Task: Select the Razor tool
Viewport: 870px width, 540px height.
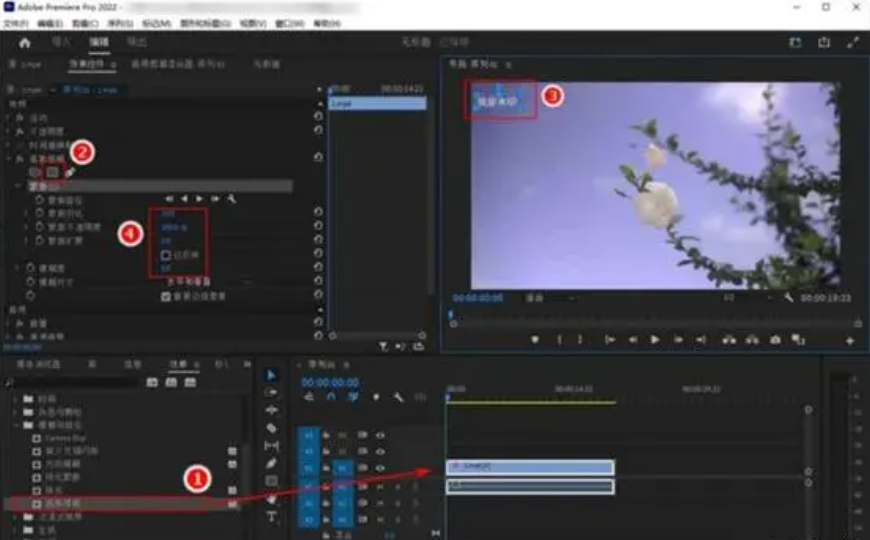Action: click(x=271, y=428)
